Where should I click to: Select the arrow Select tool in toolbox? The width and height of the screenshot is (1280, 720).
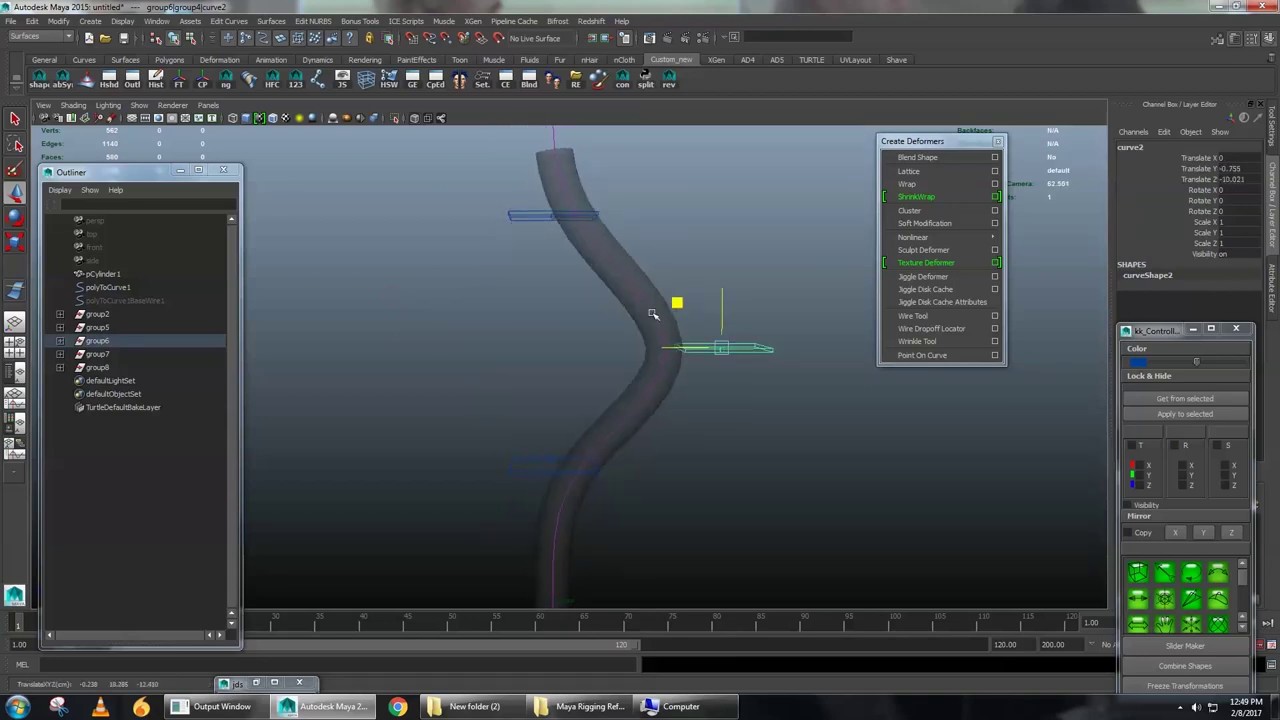pos(14,118)
